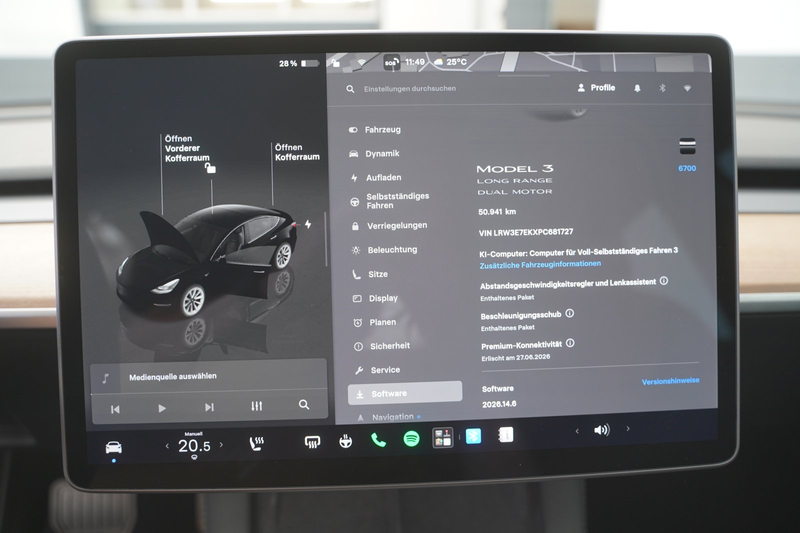This screenshot has height=533, width=800.
Task: Tap Öffnen Vorderer Kofferraum
Action: pos(187,148)
